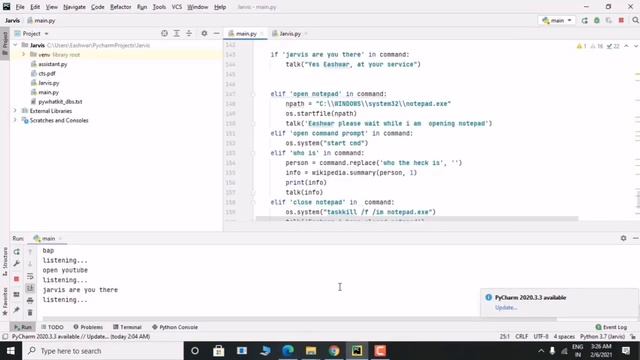Toggle soft-wrap in the Run console

30,276
